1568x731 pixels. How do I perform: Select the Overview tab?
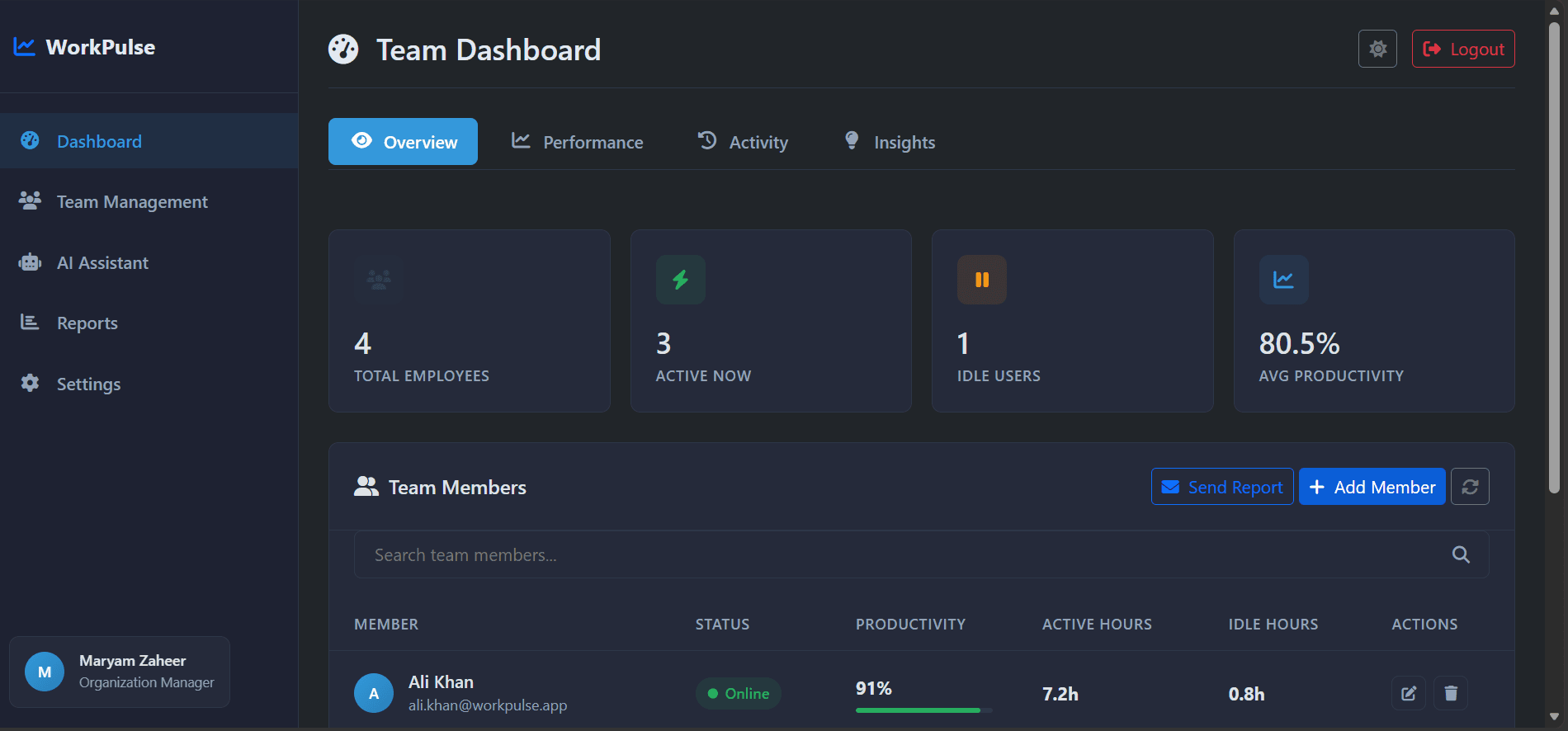(403, 142)
